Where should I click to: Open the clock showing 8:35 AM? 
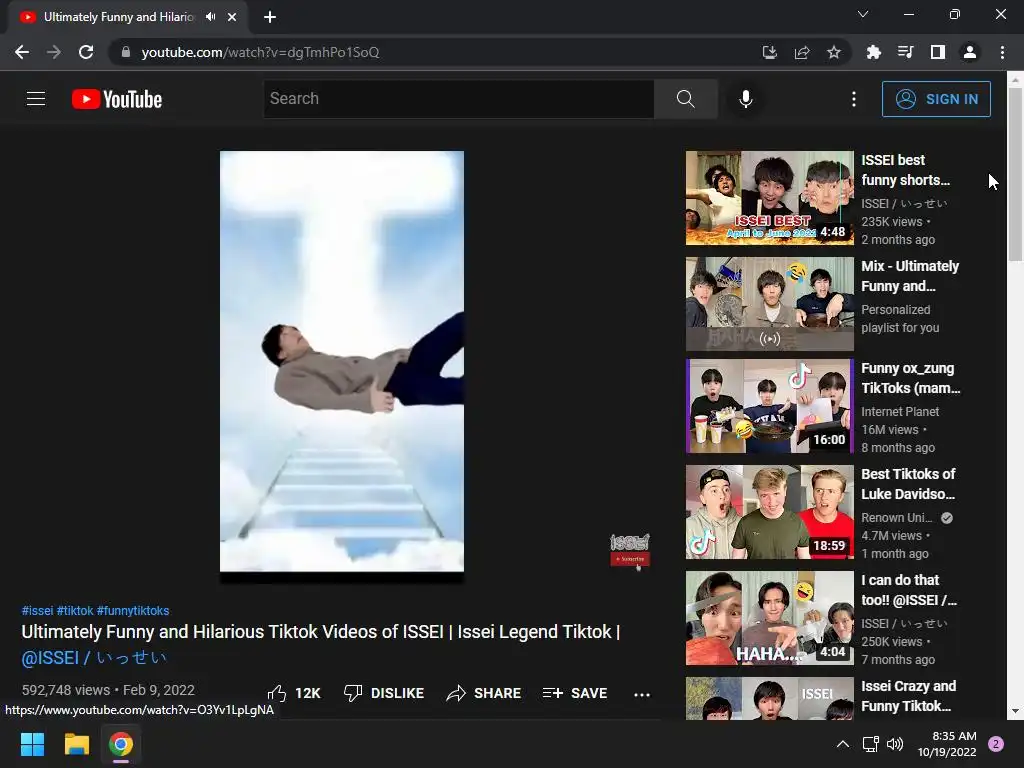click(947, 744)
